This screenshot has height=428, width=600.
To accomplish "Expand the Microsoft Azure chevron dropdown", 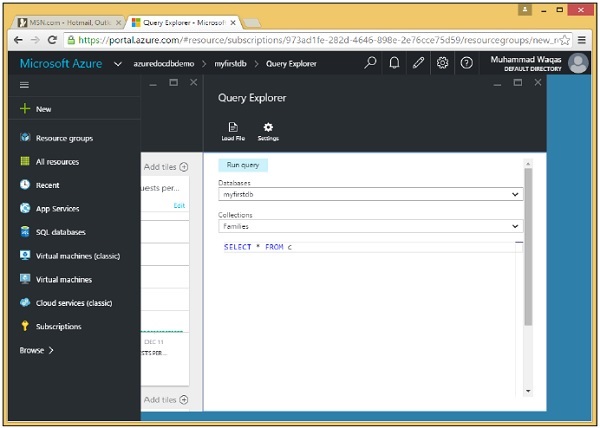I will (118, 63).
